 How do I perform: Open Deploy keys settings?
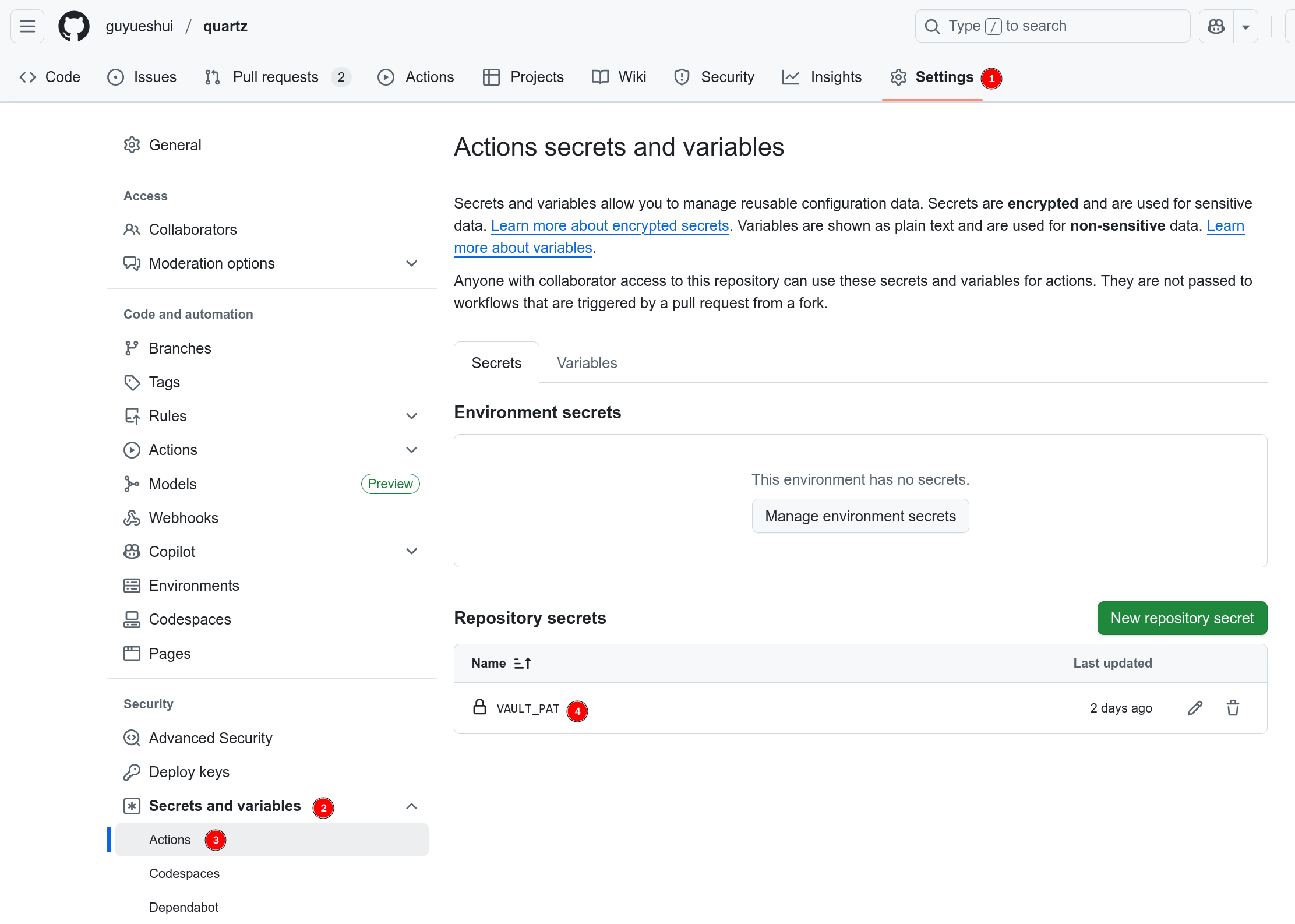pos(189,772)
